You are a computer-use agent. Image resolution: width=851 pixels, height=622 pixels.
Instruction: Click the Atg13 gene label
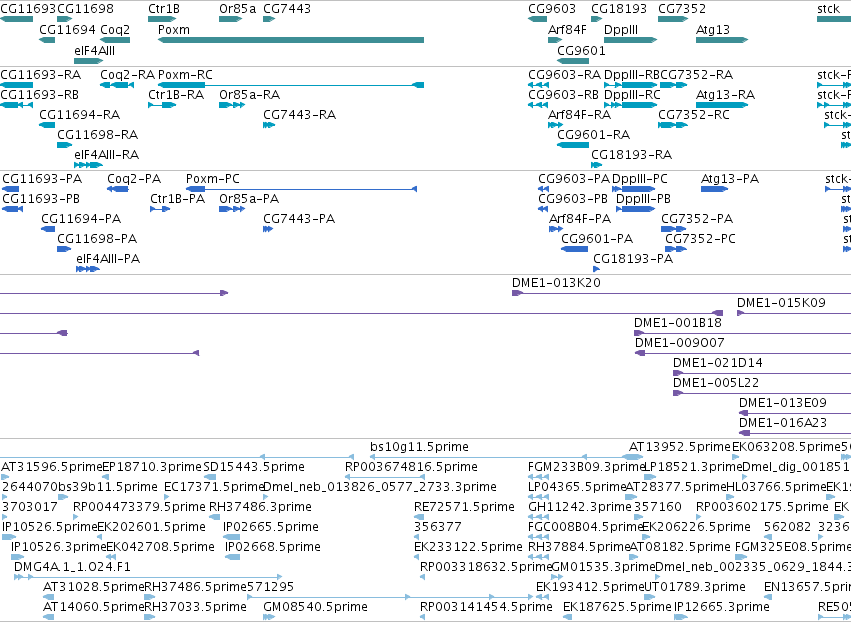coord(713,30)
